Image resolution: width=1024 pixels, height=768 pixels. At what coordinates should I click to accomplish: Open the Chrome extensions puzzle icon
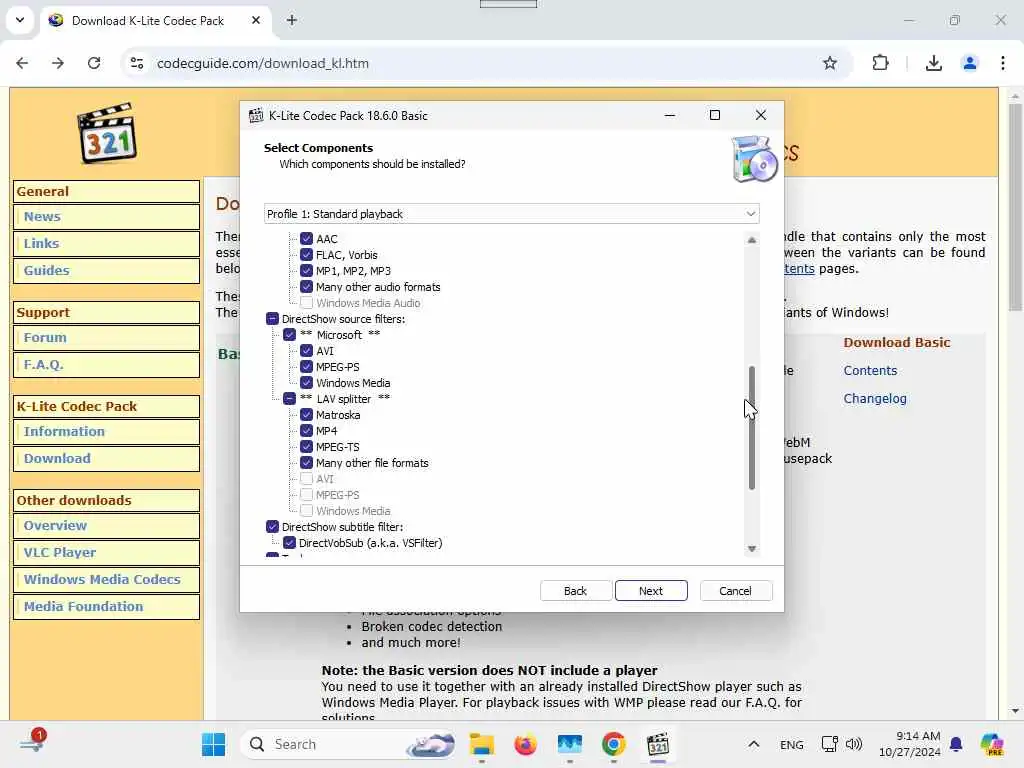(880, 63)
